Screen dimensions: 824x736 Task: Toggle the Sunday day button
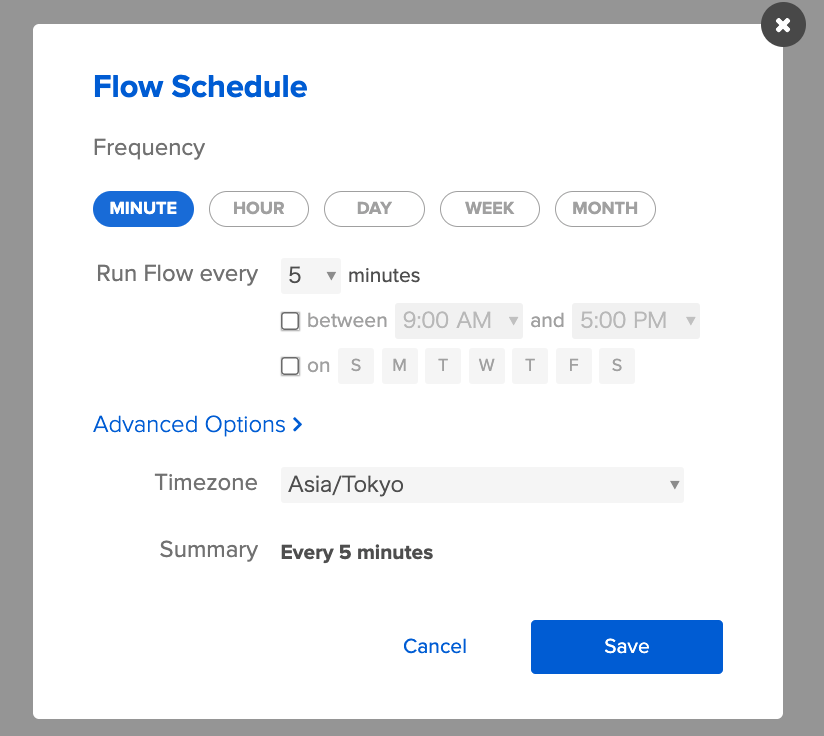(x=356, y=366)
